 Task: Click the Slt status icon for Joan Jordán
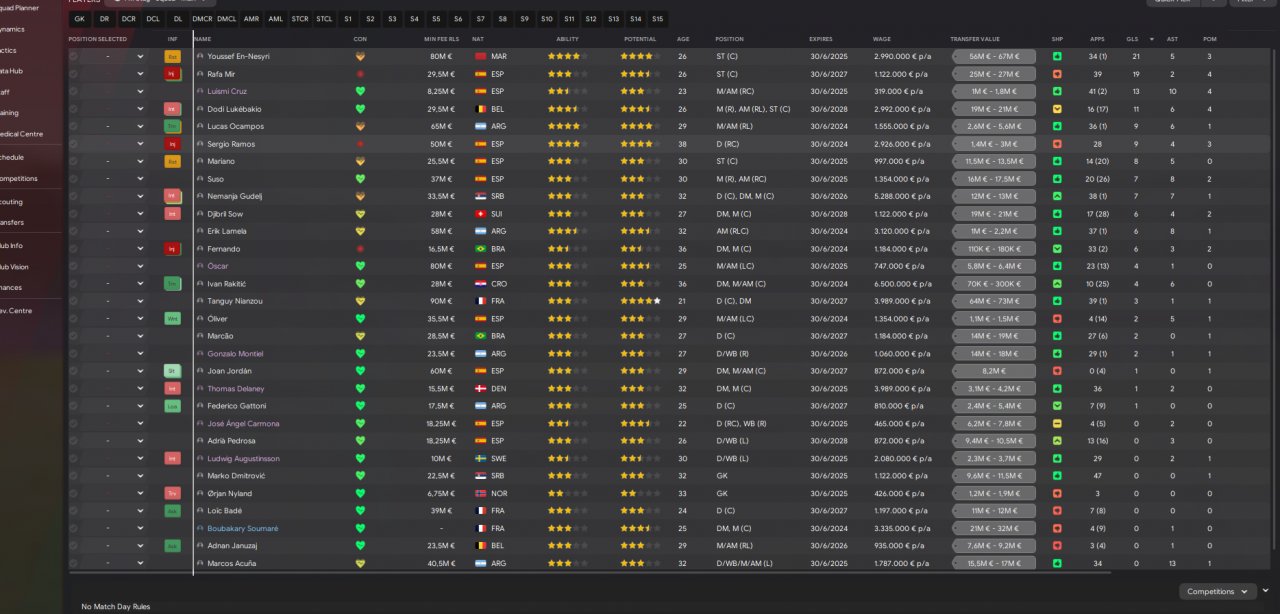pos(172,371)
